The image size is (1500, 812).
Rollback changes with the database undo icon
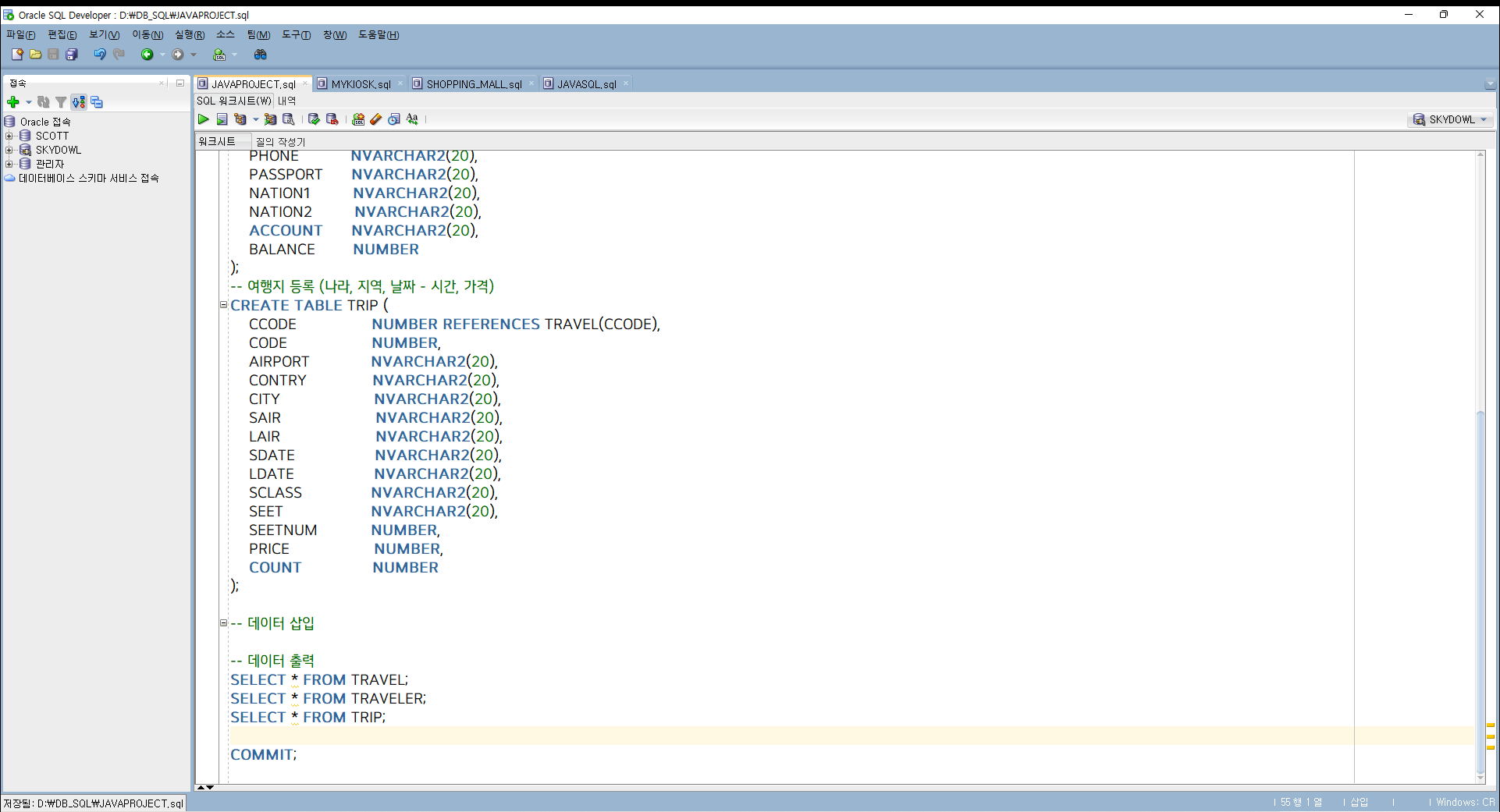point(332,119)
